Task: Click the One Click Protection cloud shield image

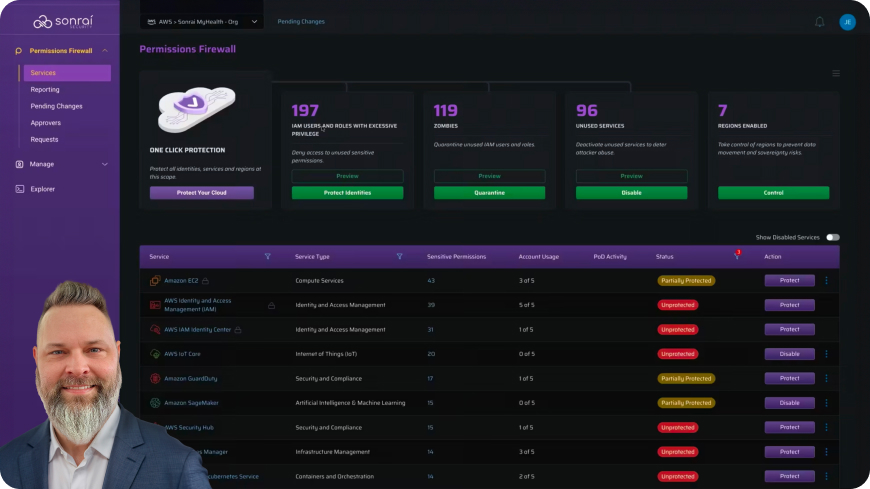Action: 196,109
